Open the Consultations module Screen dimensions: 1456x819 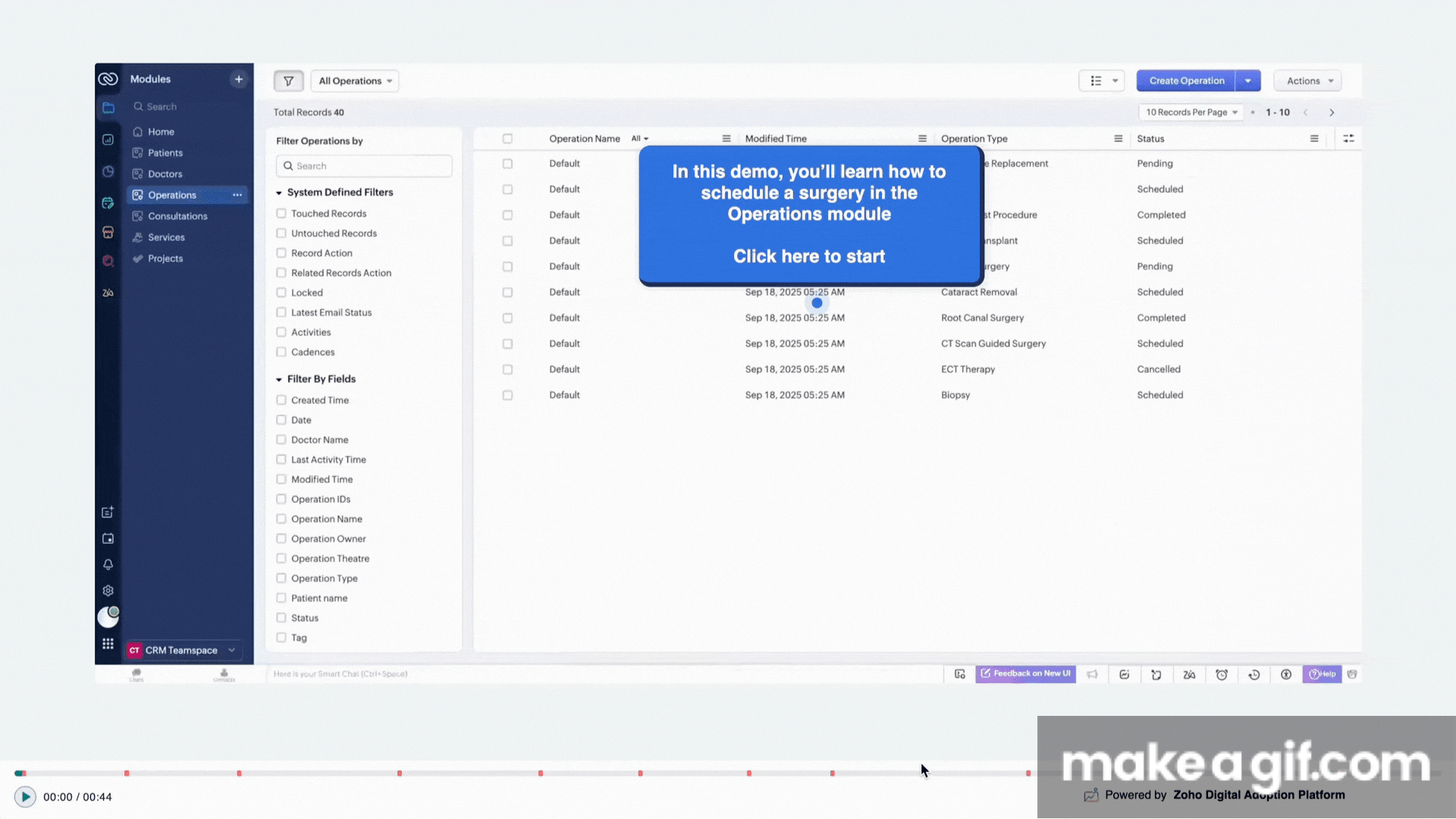pyautogui.click(x=177, y=216)
